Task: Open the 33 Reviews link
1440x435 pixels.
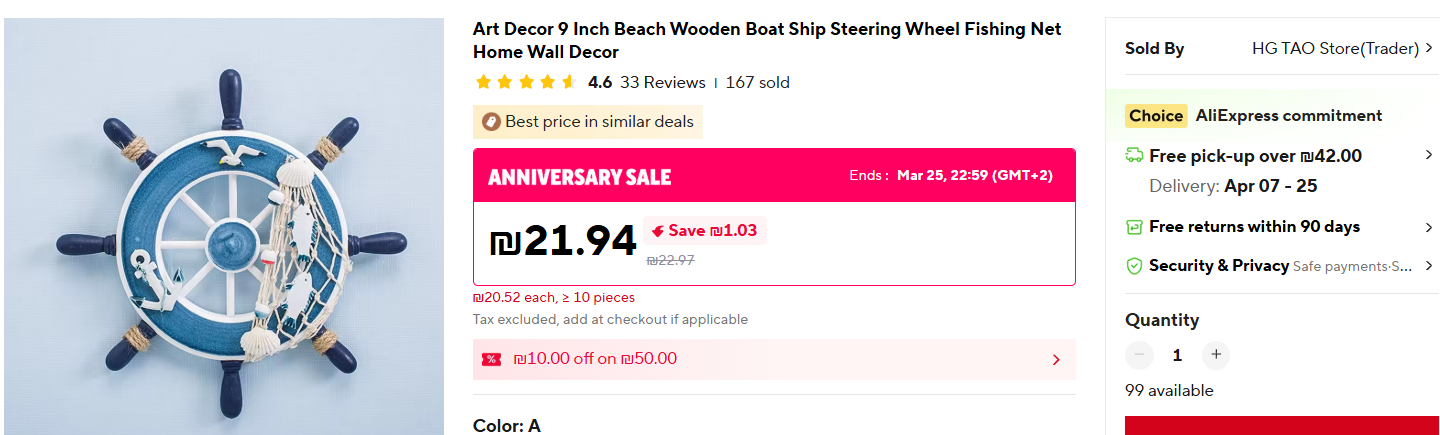Action: [662, 83]
